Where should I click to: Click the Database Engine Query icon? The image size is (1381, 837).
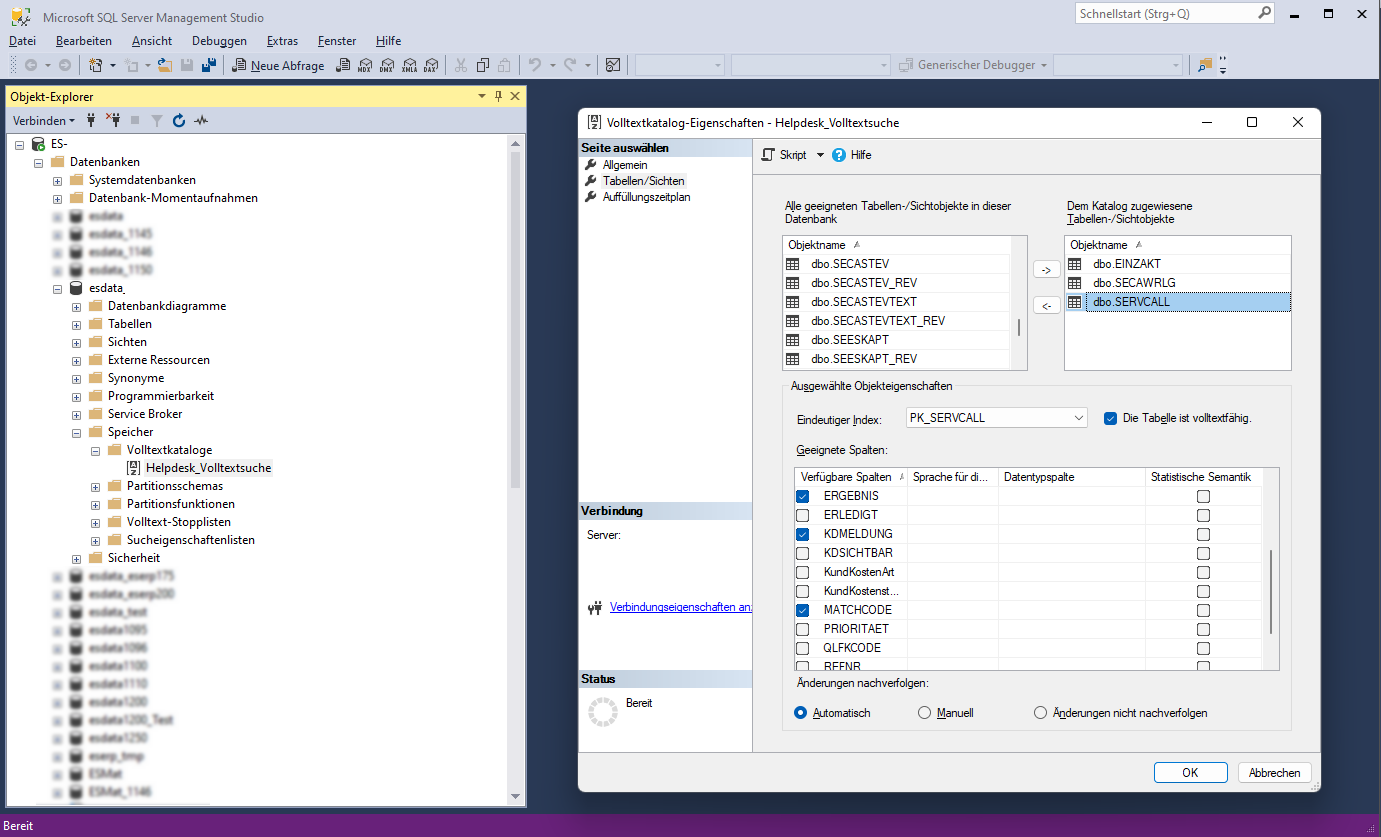(x=343, y=65)
